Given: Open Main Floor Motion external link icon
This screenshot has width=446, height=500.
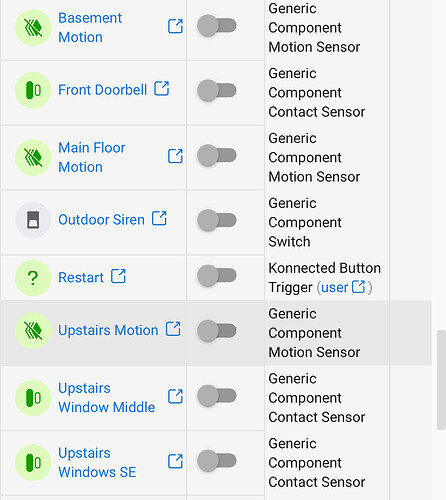Looking at the screenshot, I should 175,156.
